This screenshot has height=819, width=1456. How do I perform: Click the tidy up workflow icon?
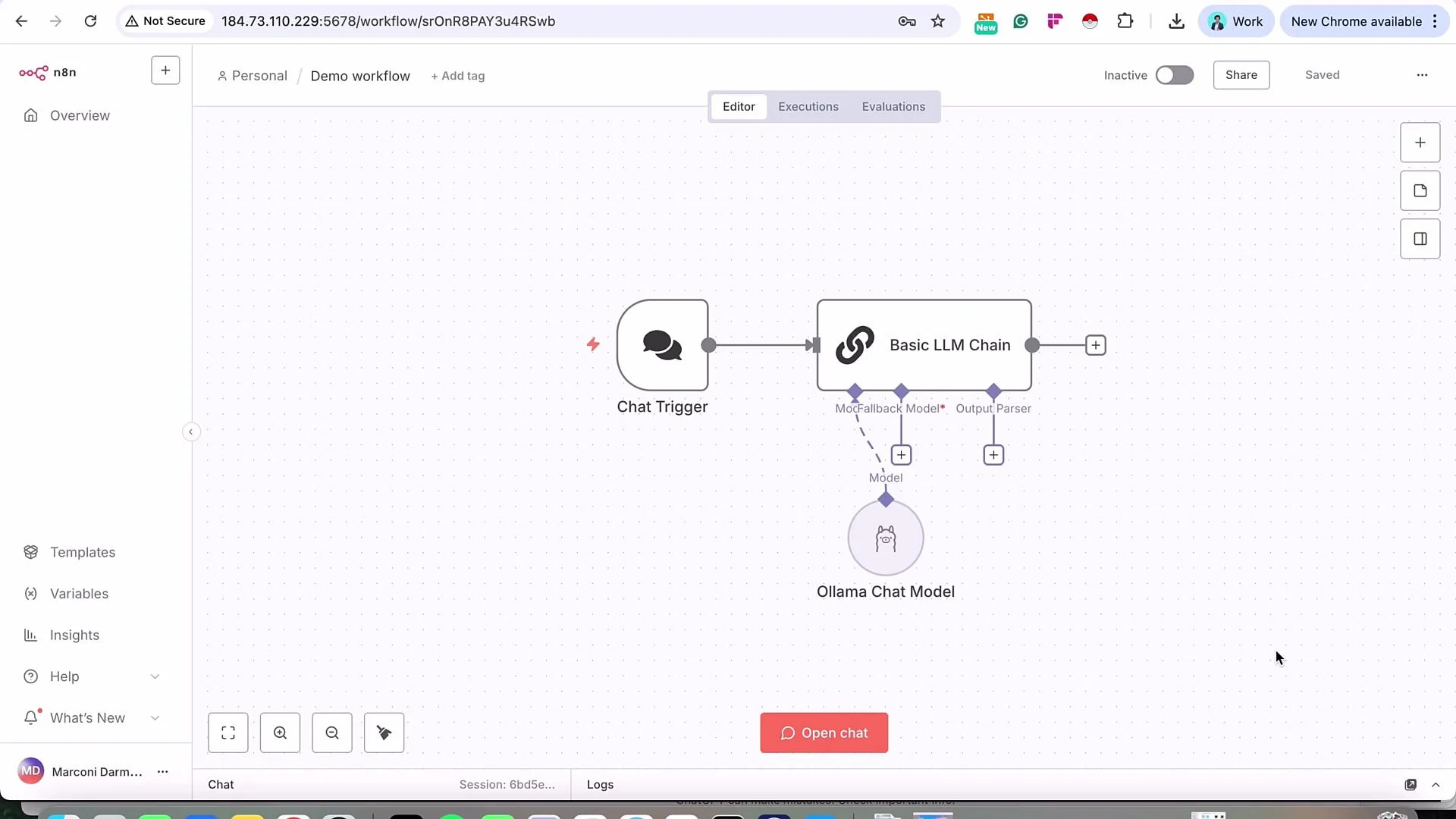point(384,733)
